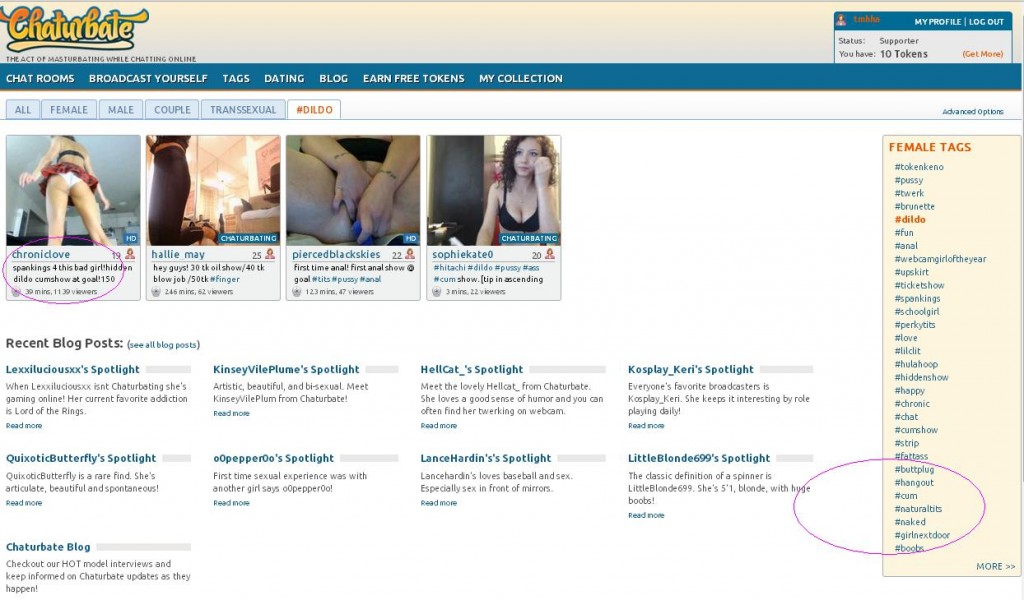Open o0pepper0o's Spotlight post
The width and height of the screenshot is (1024, 600).
point(273,458)
